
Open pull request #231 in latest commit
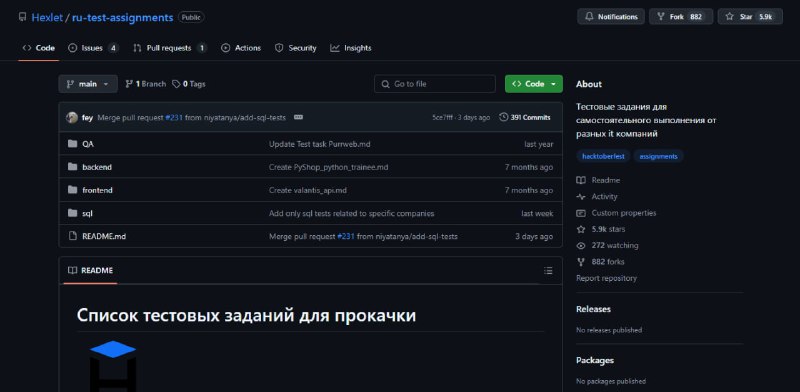174,118
